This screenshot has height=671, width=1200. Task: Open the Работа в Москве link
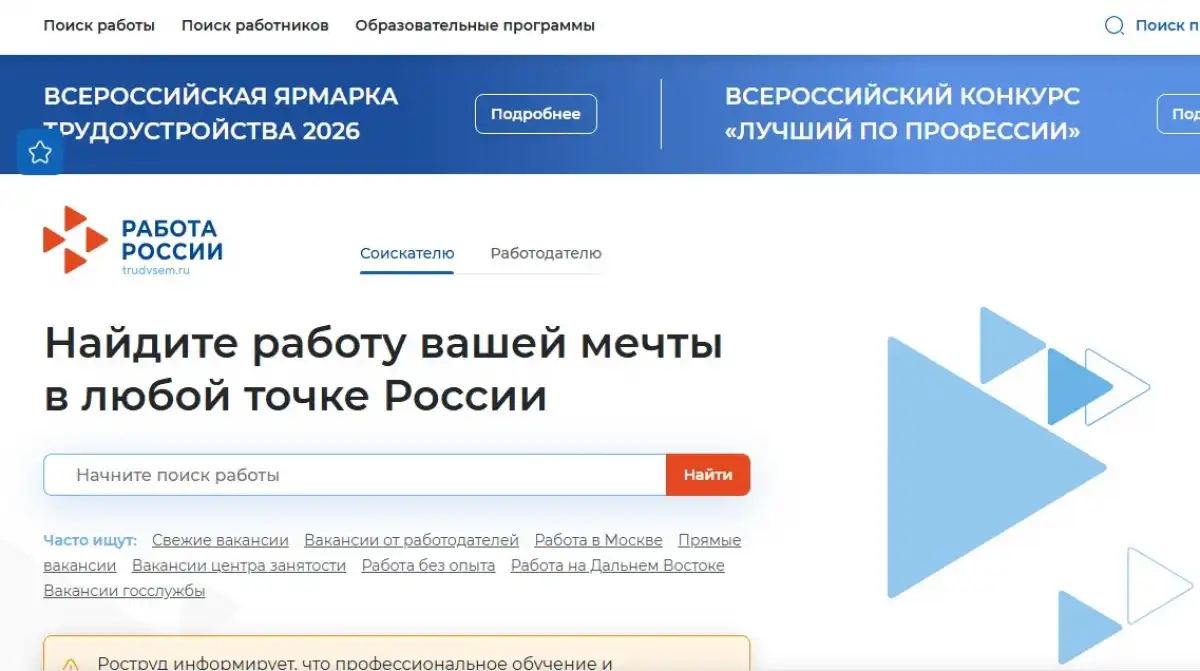point(598,540)
